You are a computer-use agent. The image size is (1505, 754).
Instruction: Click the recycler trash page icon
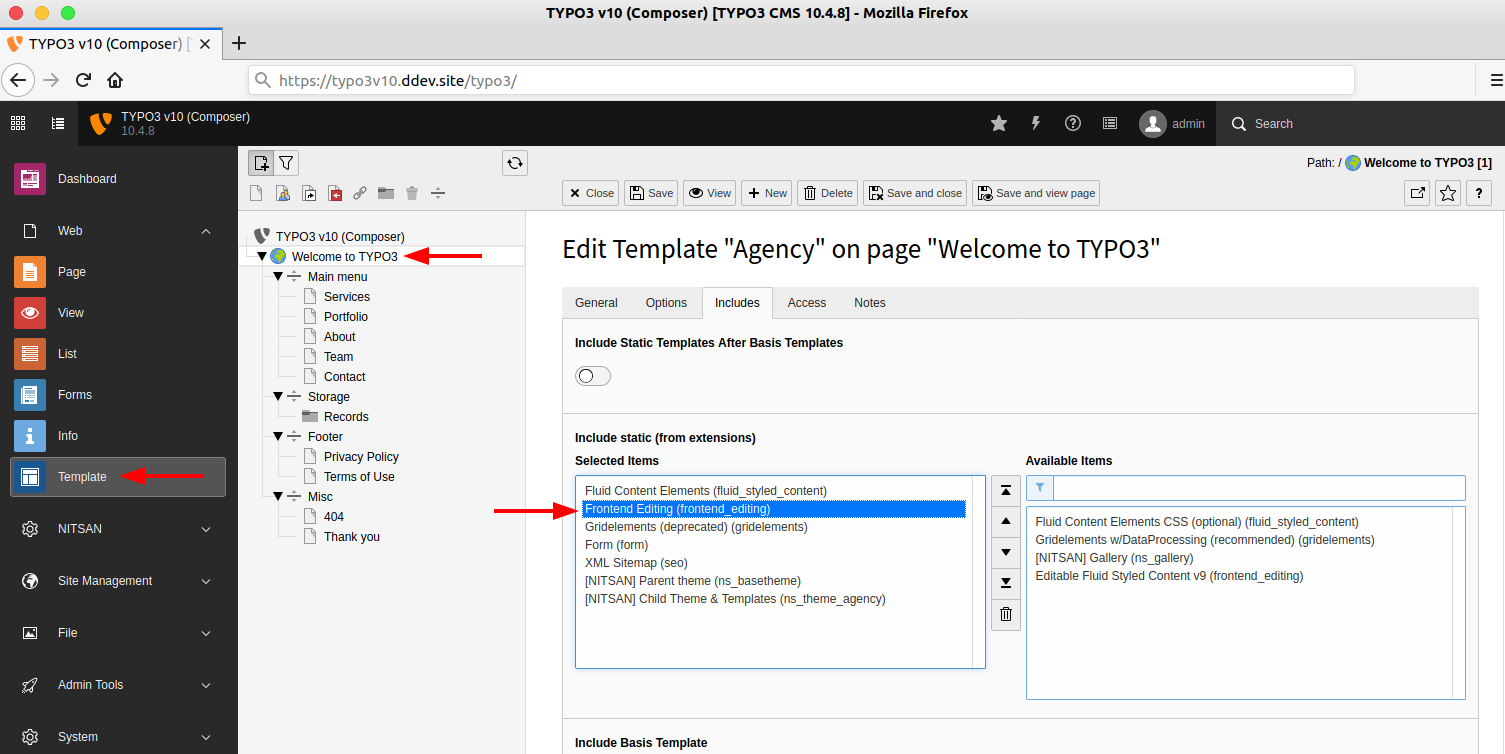click(412, 193)
